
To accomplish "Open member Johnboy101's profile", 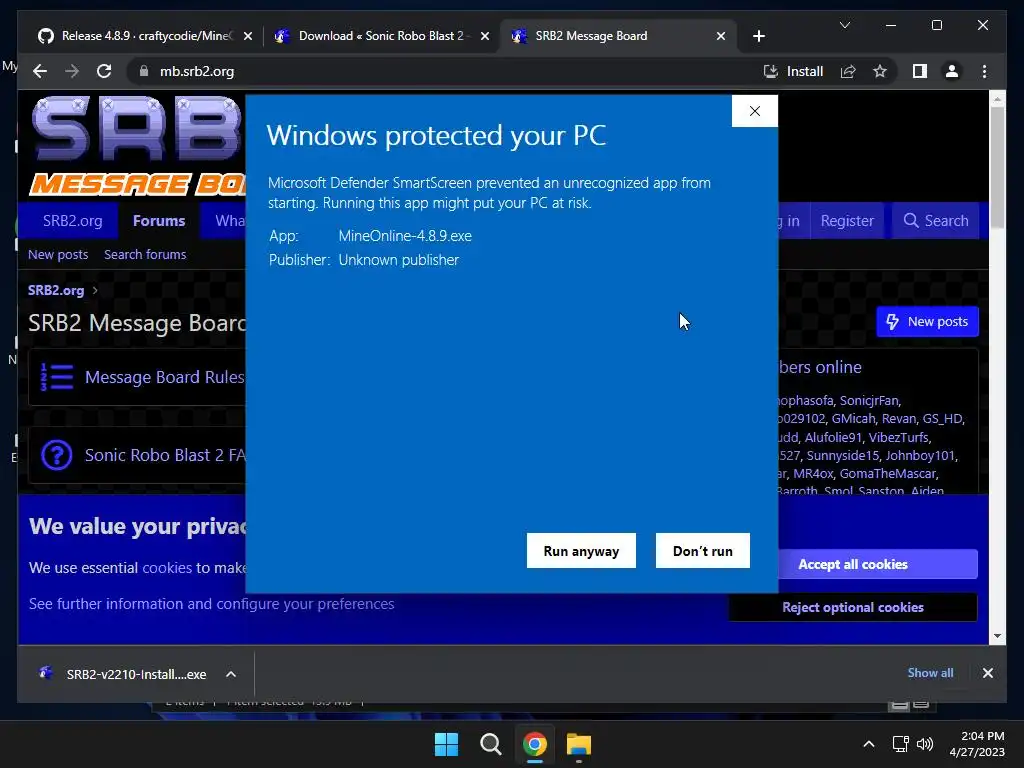I will click(920, 455).
